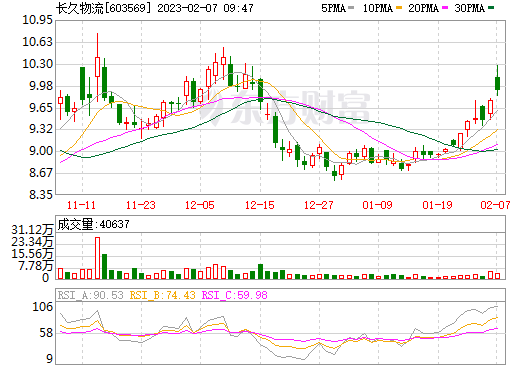
Task: Click the orange 10PMA legend color swatch
Action: click(x=399, y=8)
